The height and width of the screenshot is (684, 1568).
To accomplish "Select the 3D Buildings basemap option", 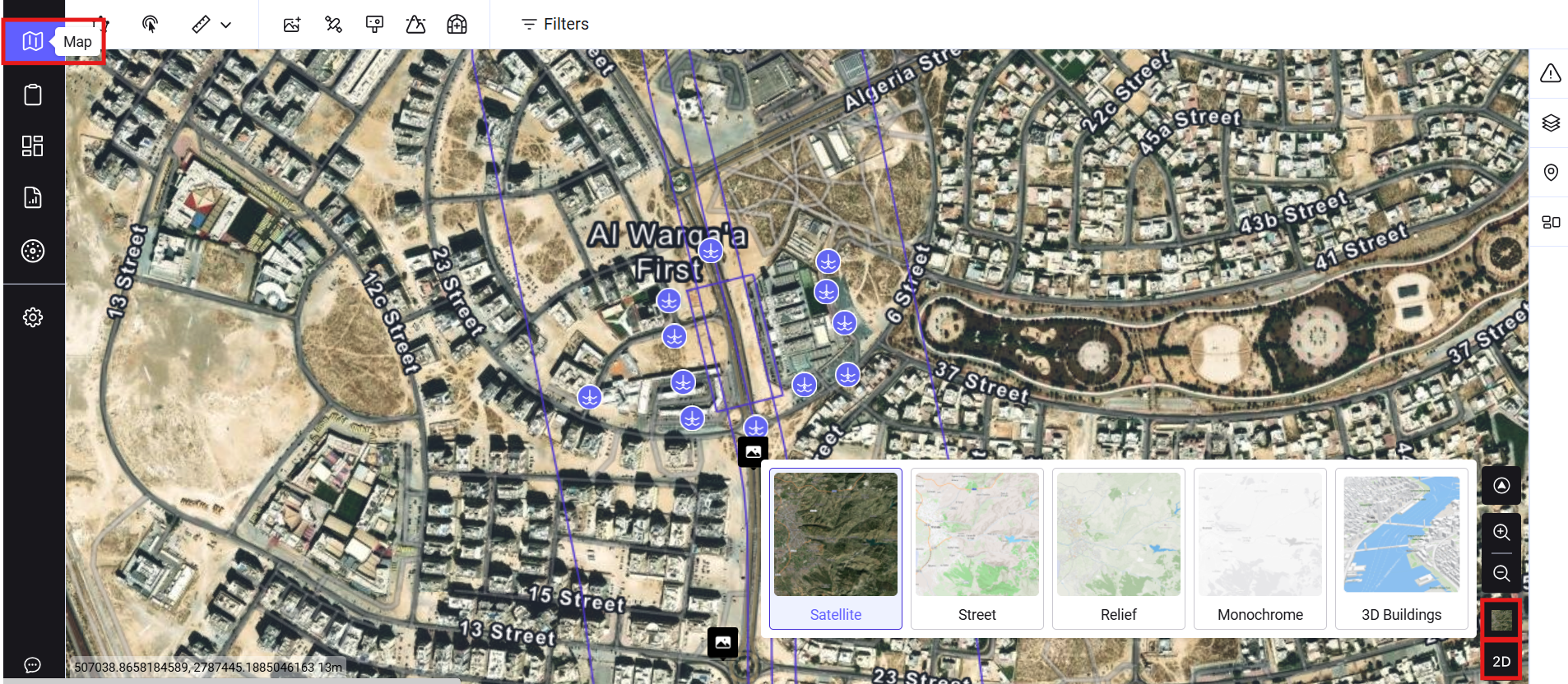I will pyautogui.click(x=1402, y=548).
